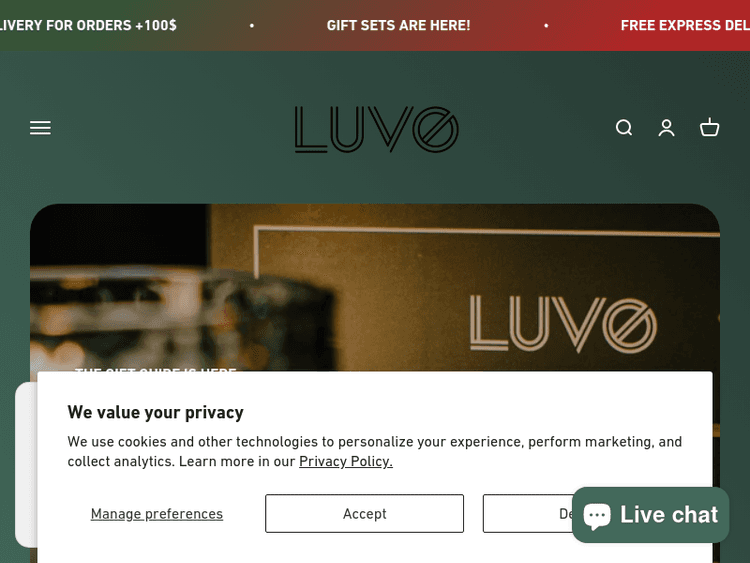
Task: Click the Live chat text label
Action: point(669,515)
